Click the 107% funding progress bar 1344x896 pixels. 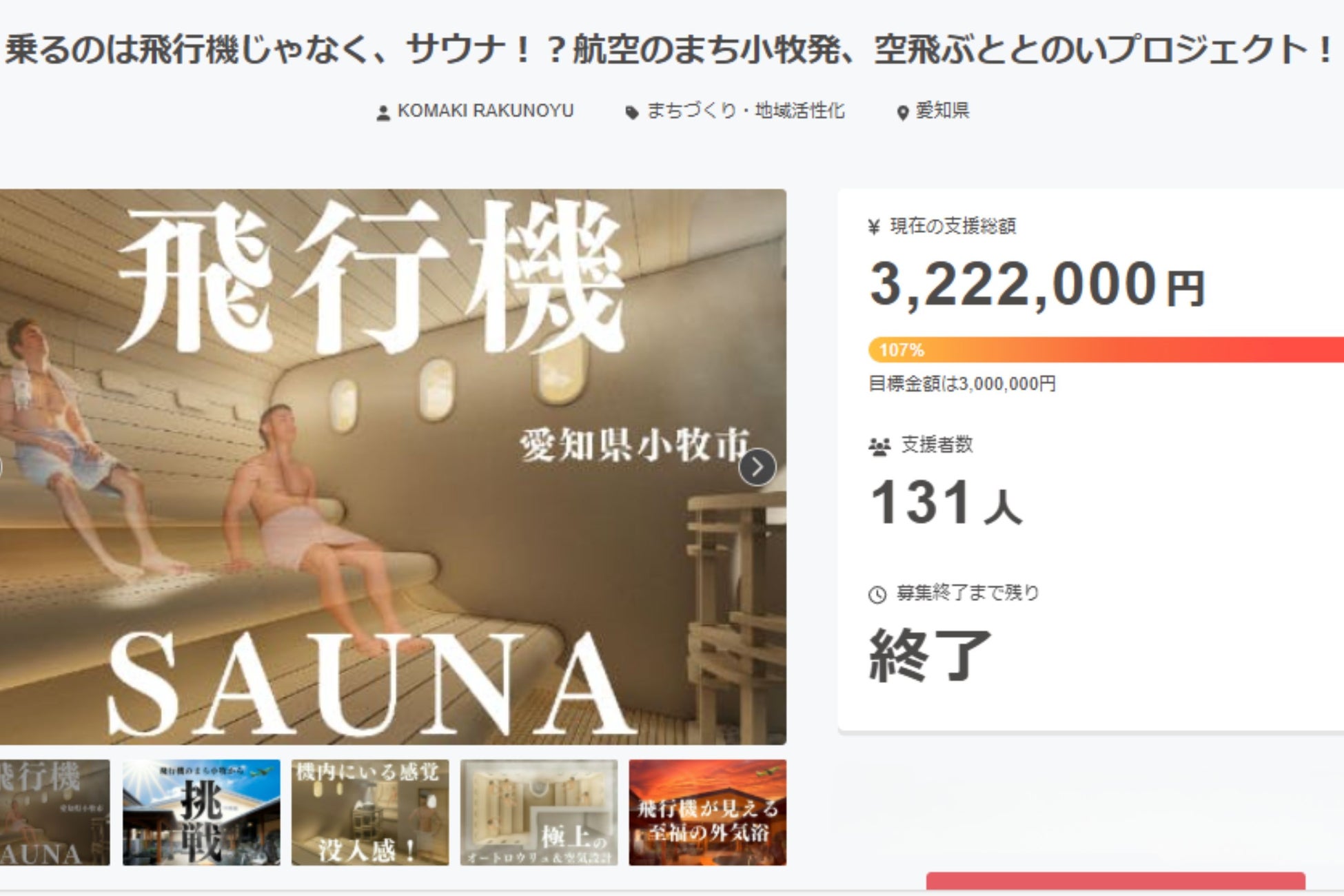(x=1106, y=349)
